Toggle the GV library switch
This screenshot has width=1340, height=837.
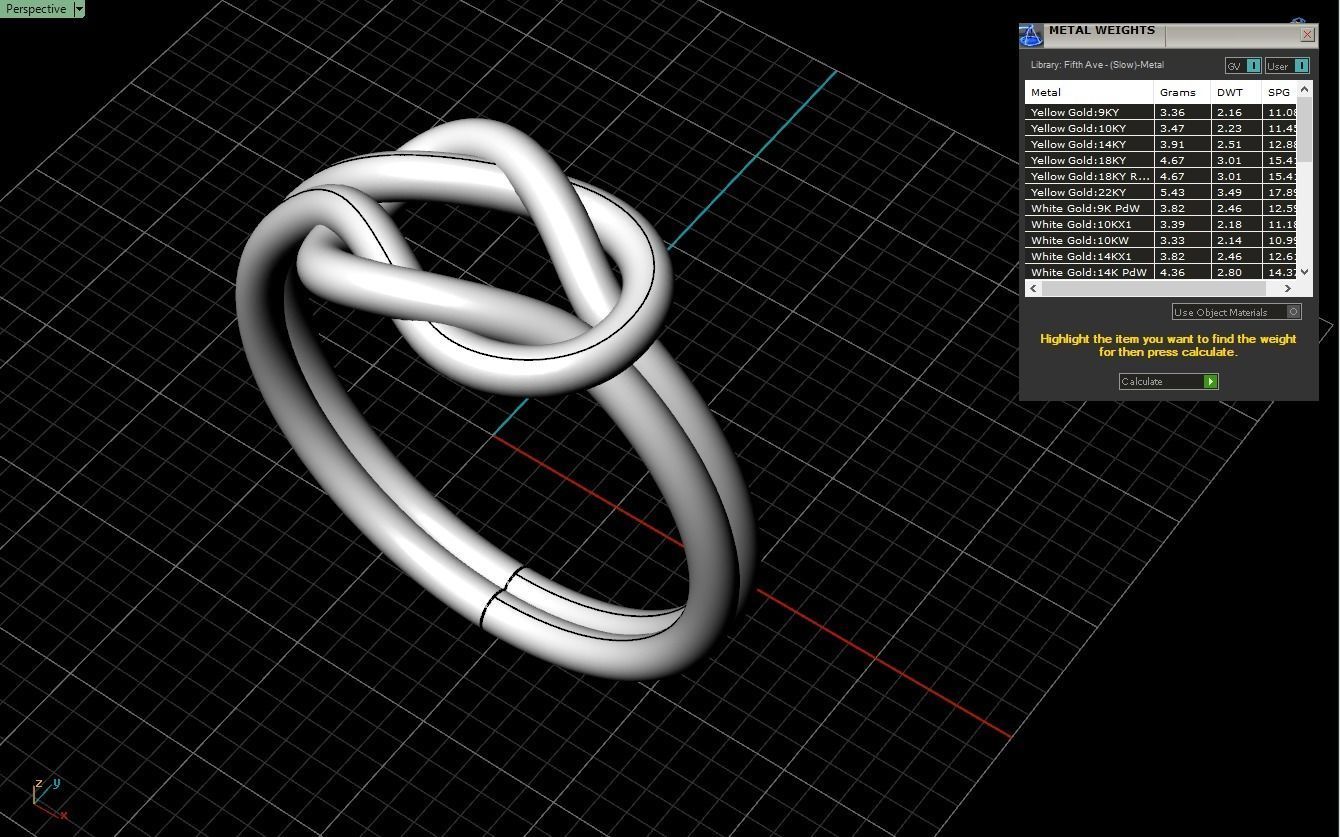click(1243, 66)
